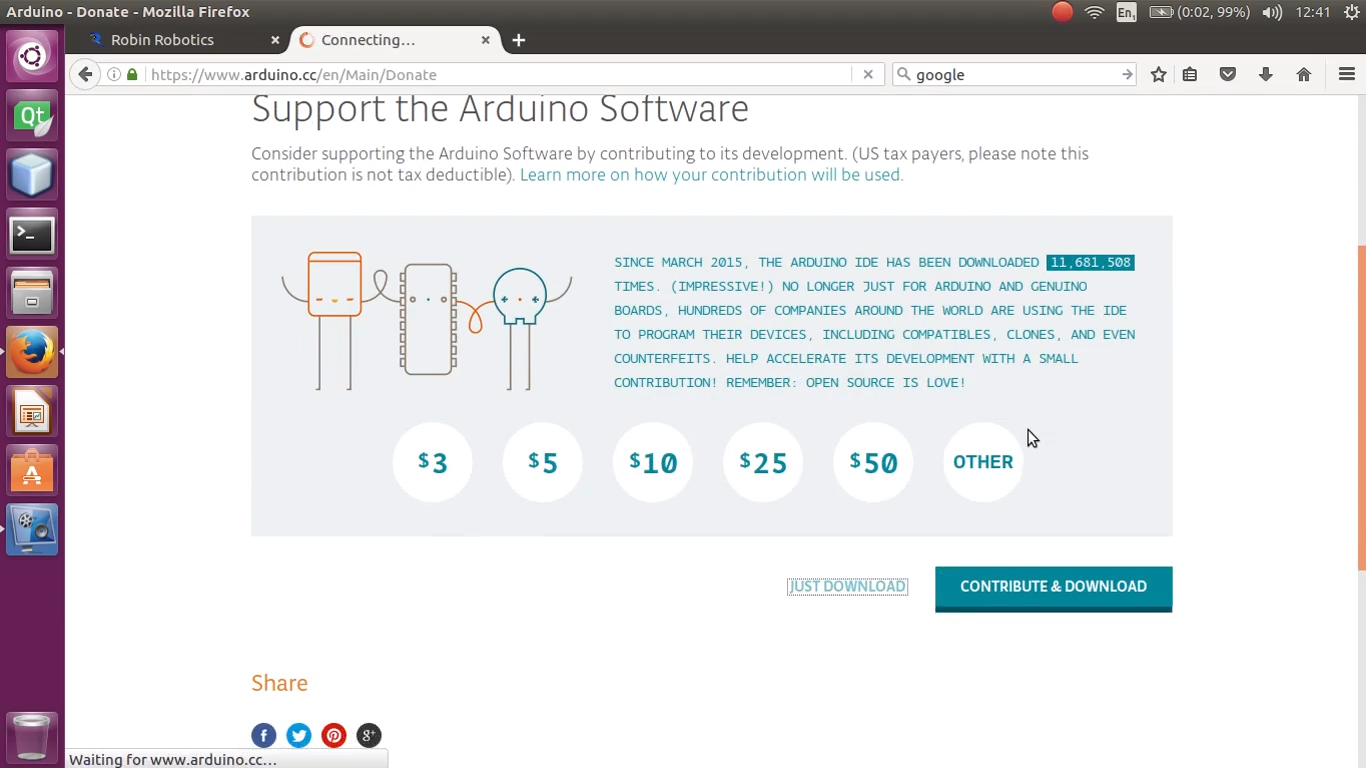
Task: Click CONTRIBUTE & DOWNLOAD
Action: click(1053, 588)
